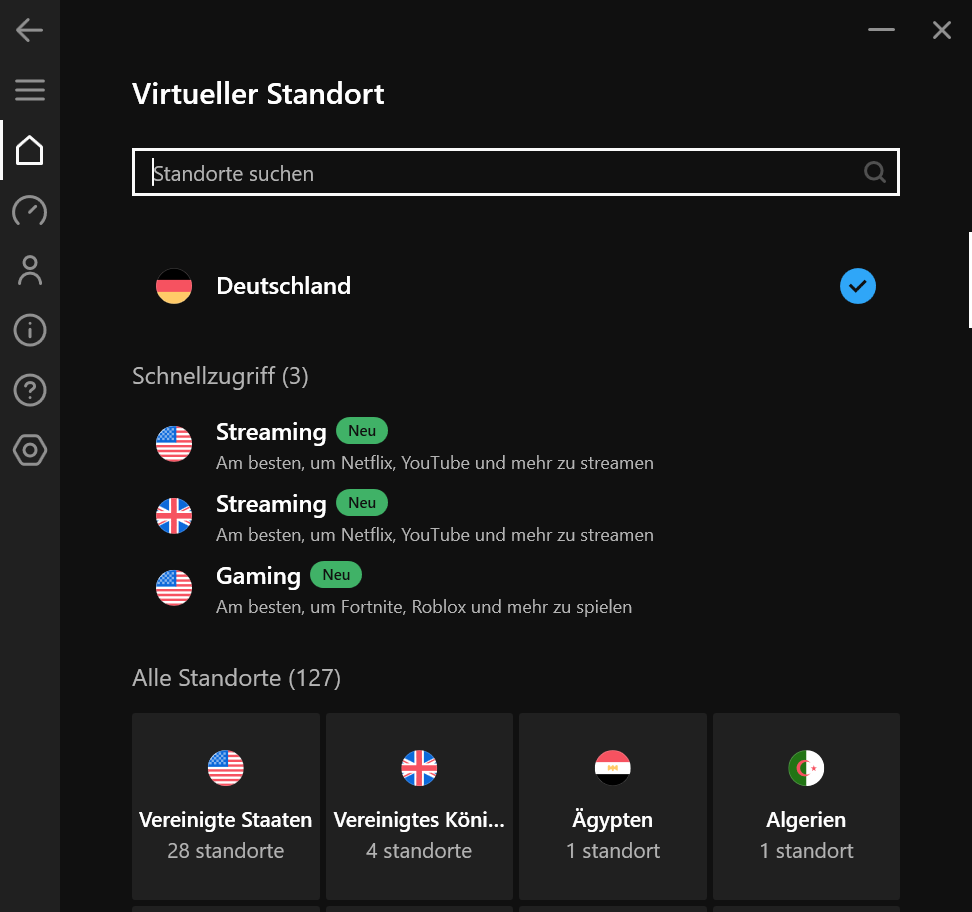Open the hamburger menu
Image resolution: width=972 pixels, height=912 pixels.
[30, 90]
